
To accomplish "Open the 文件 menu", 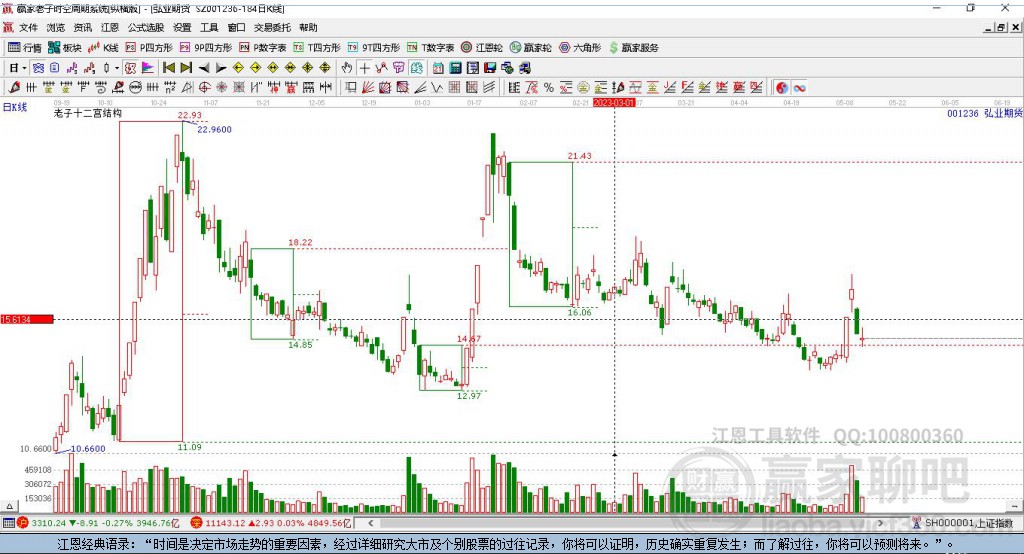I will pyautogui.click(x=28, y=27).
